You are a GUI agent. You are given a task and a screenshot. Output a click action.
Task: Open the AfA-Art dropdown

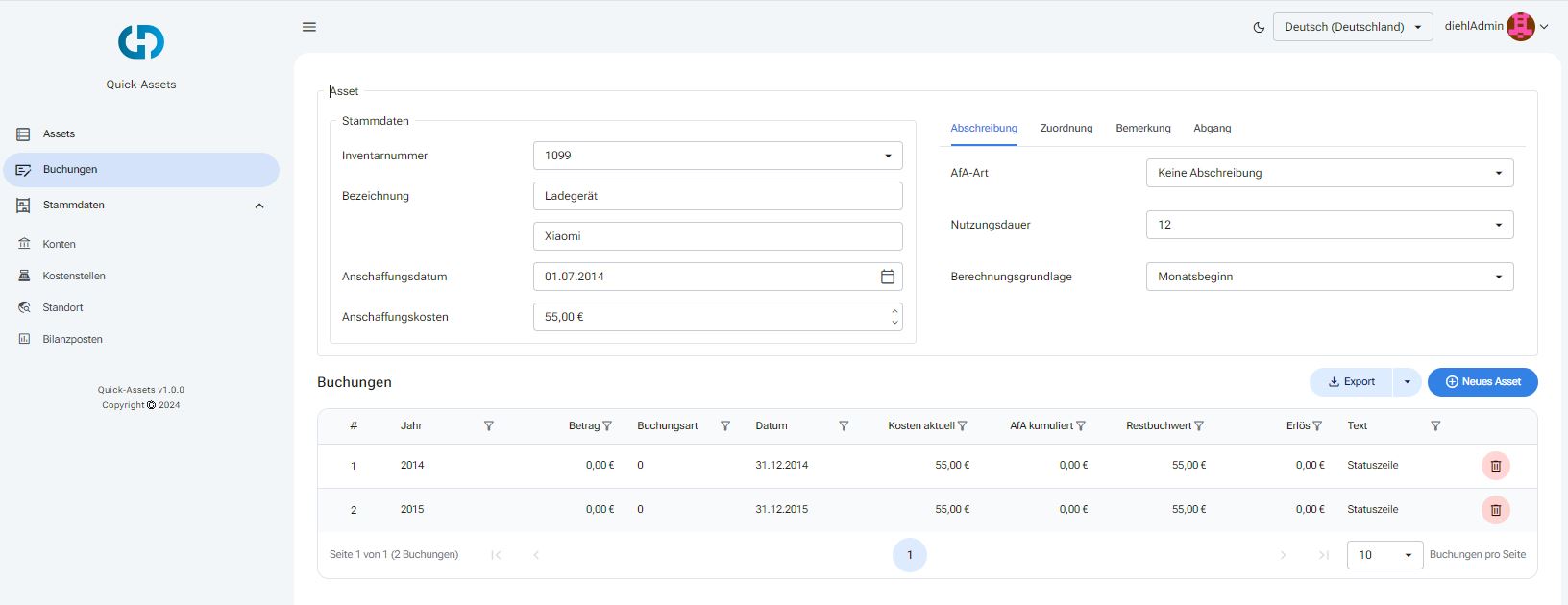1329,173
